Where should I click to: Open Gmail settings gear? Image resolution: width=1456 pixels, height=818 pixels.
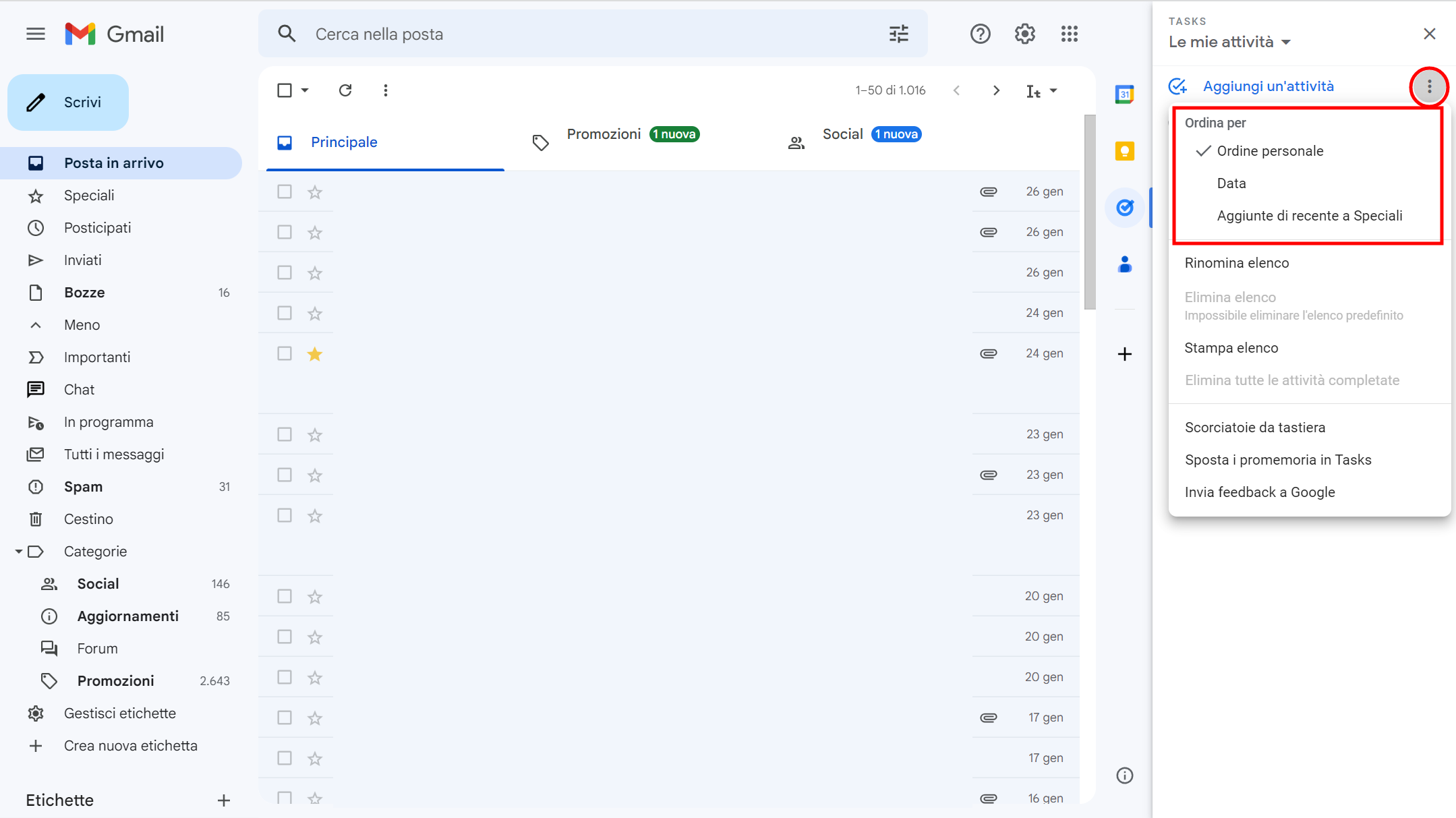click(x=1024, y=34)
